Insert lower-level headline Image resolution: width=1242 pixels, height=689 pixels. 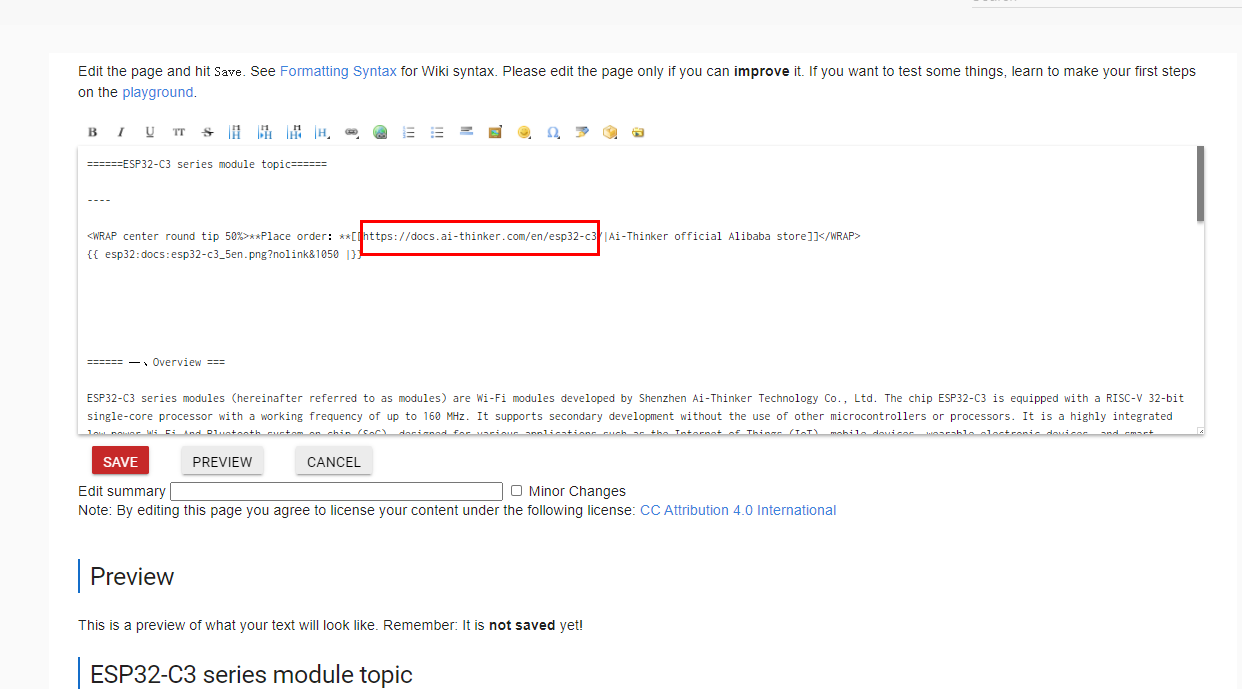pos(265,132)
